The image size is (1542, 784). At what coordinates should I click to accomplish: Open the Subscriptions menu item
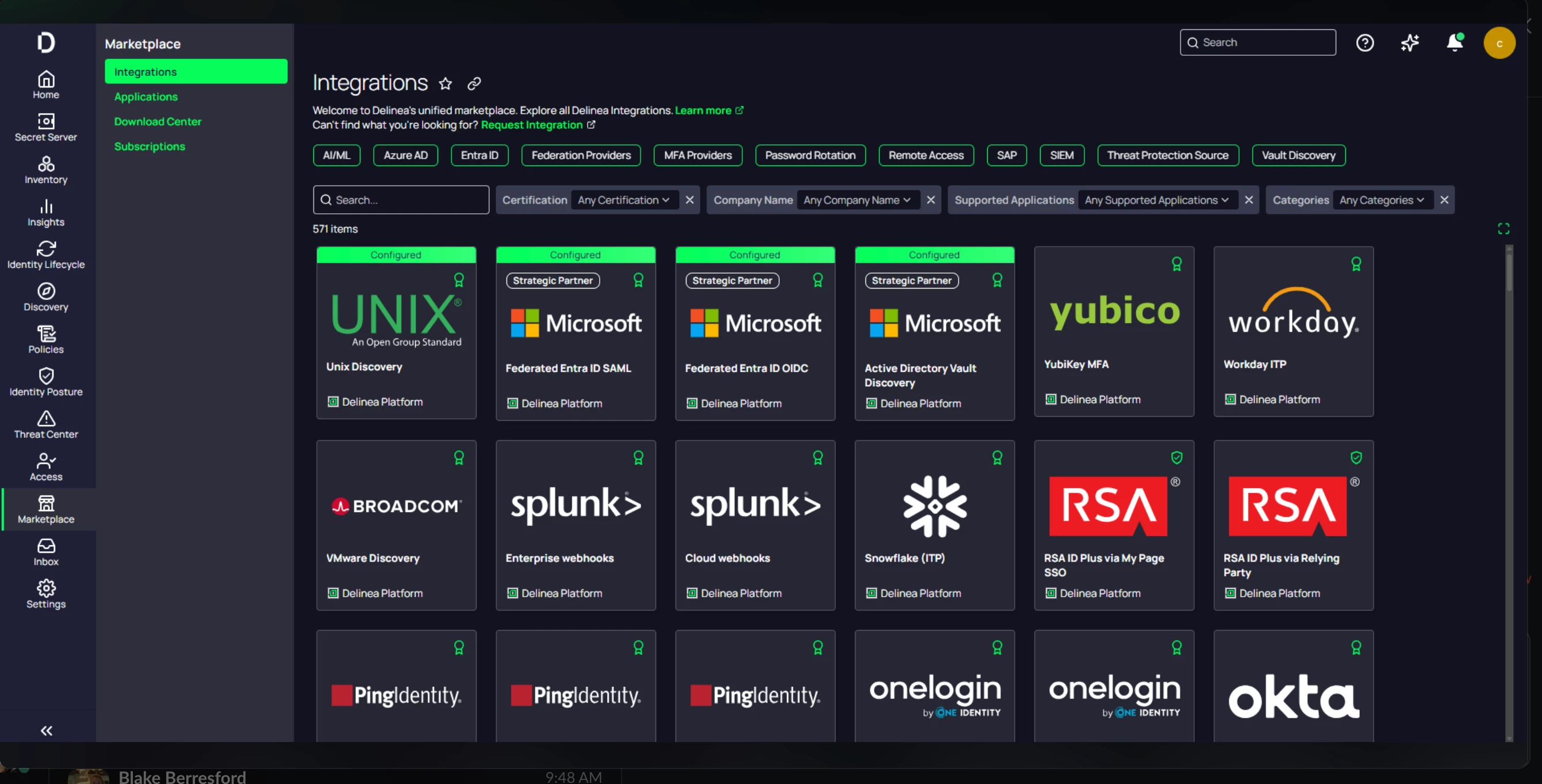point(149,146)
